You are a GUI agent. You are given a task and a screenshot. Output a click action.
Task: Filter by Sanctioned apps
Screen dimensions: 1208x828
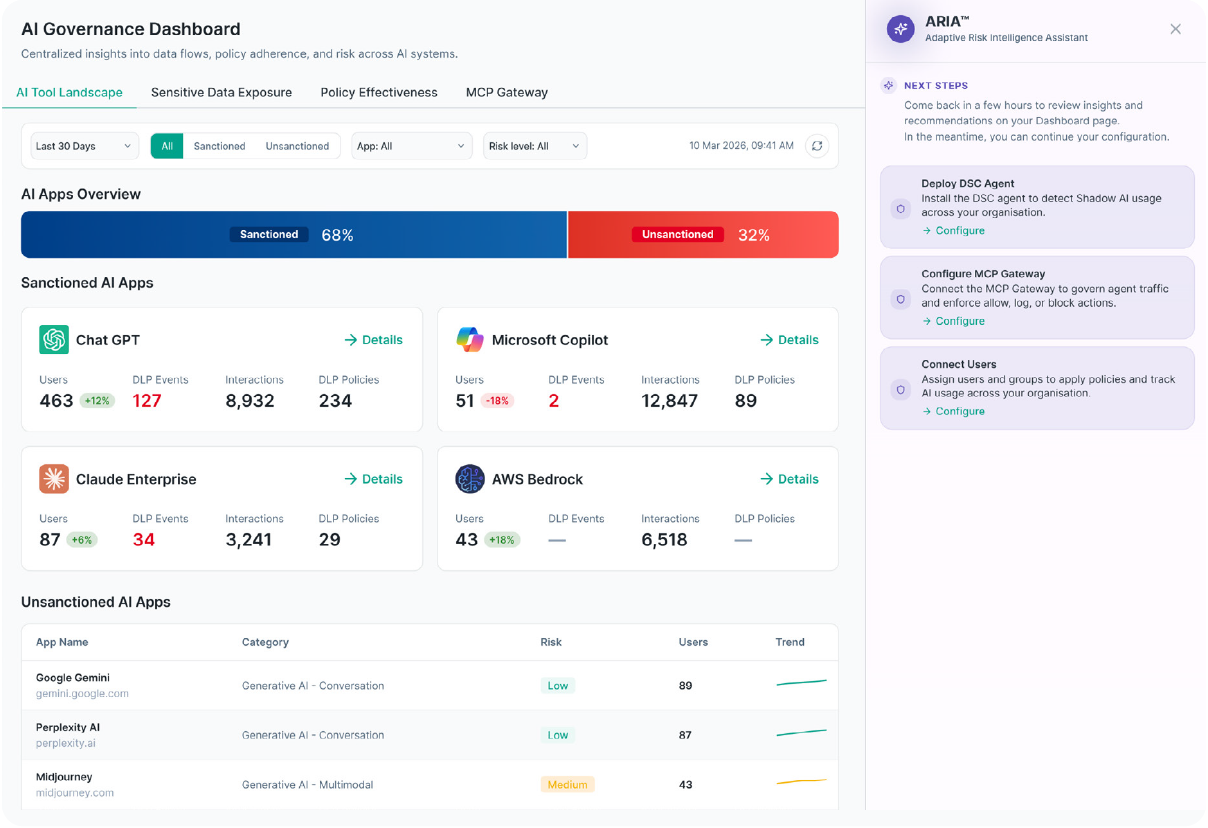coord(219,146)
